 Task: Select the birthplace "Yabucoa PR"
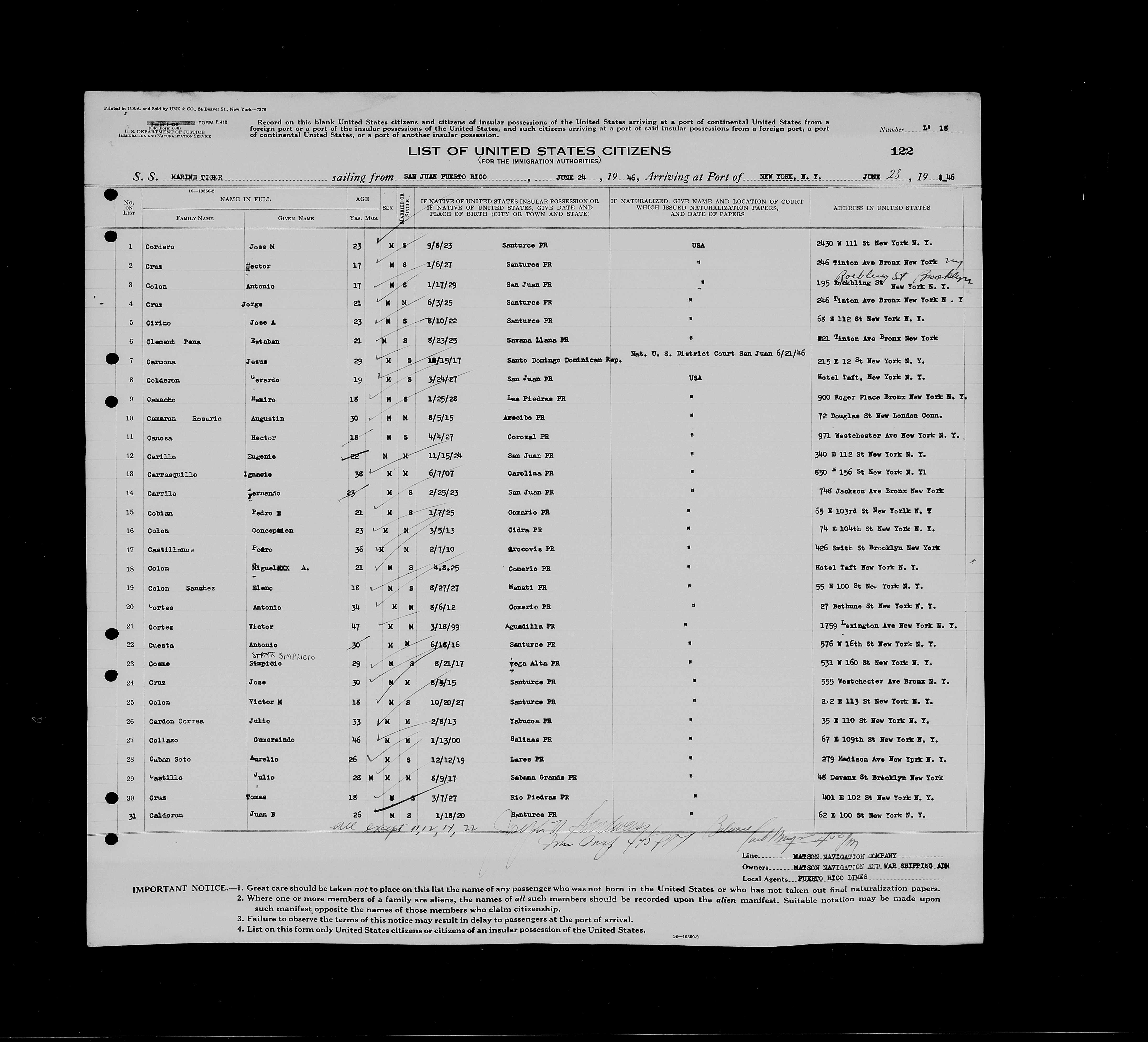pos(531,720)
